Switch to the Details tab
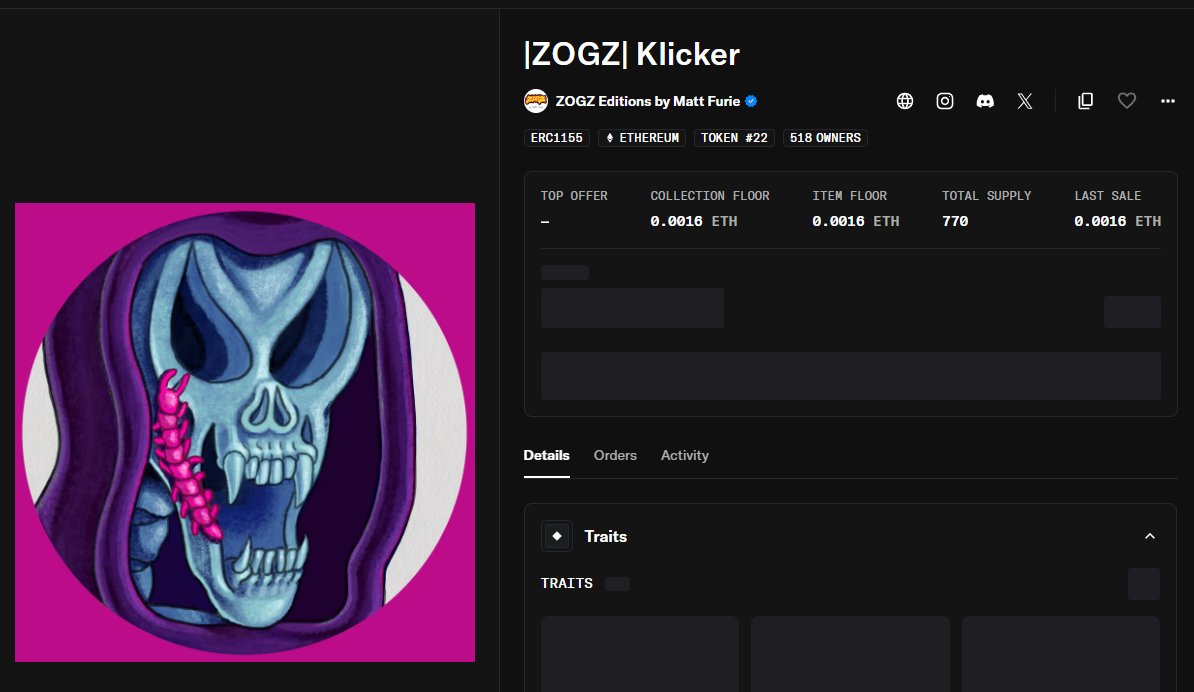Image resolution: width=1194 pixels, height=692 pixels. [x=547, y=455]
